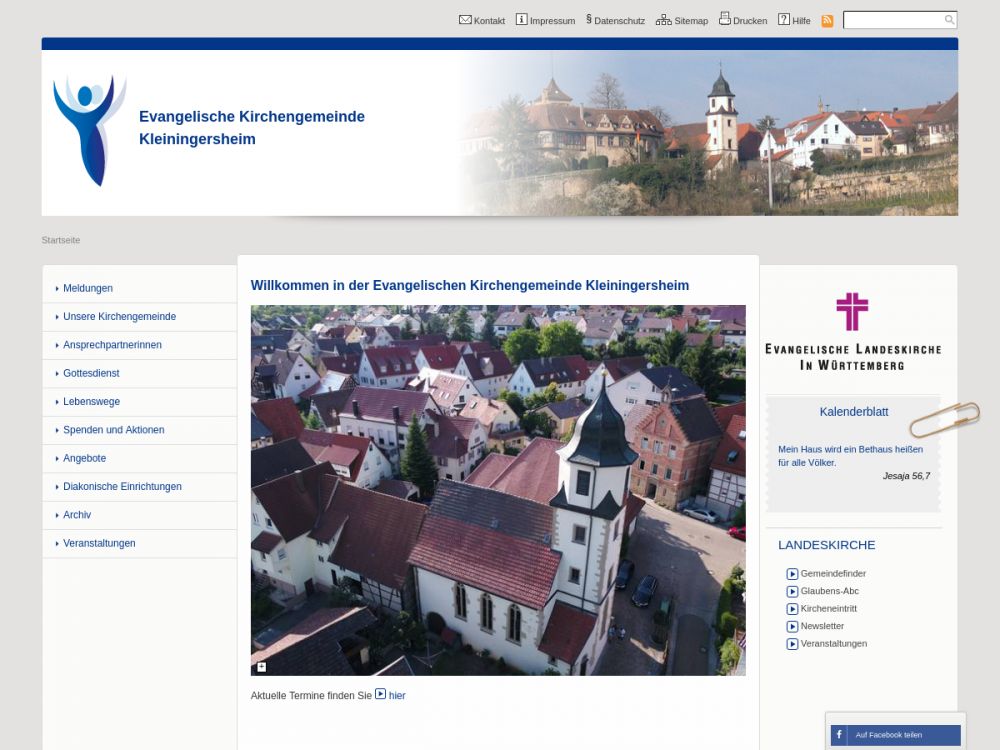Click into the search text field
1000x750 pixels.
892,20
